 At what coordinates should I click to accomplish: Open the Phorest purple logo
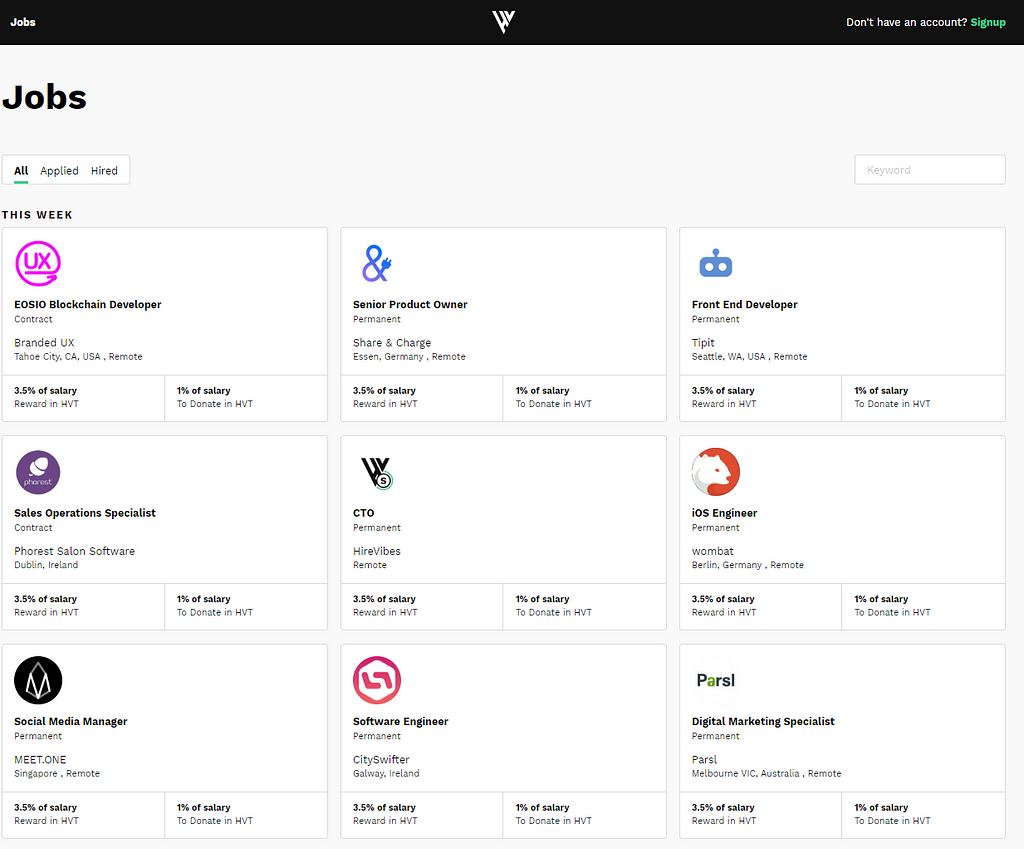coord(38,472)
